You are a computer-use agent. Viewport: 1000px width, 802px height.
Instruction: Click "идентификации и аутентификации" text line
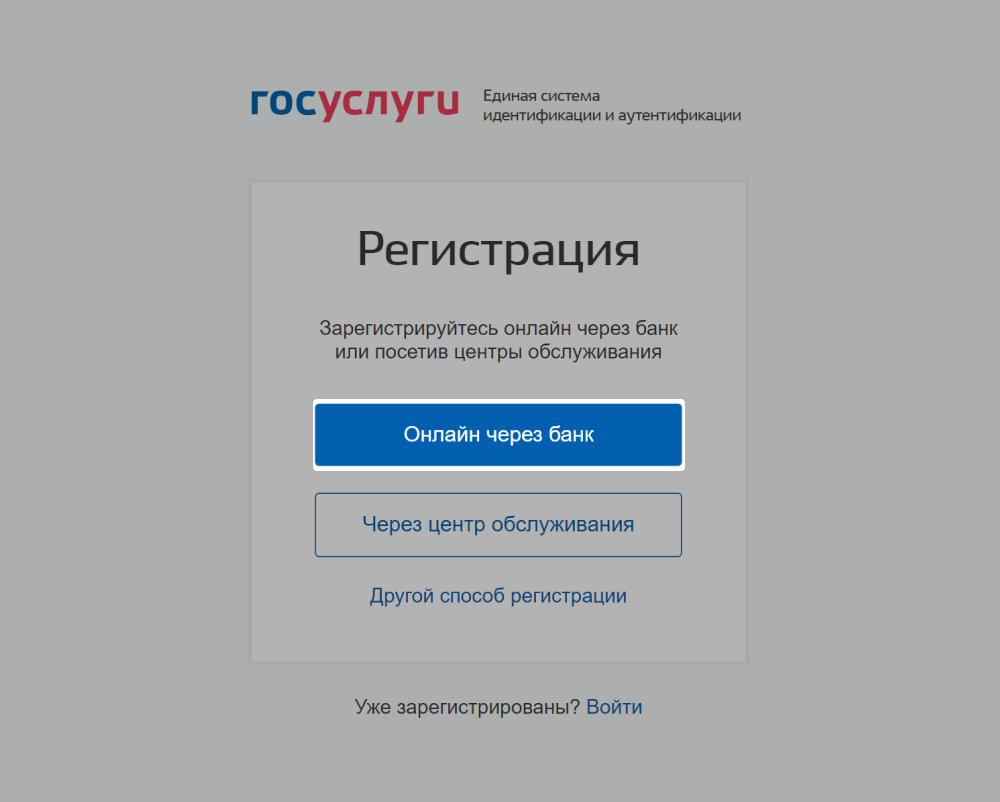tap(612, 115)
